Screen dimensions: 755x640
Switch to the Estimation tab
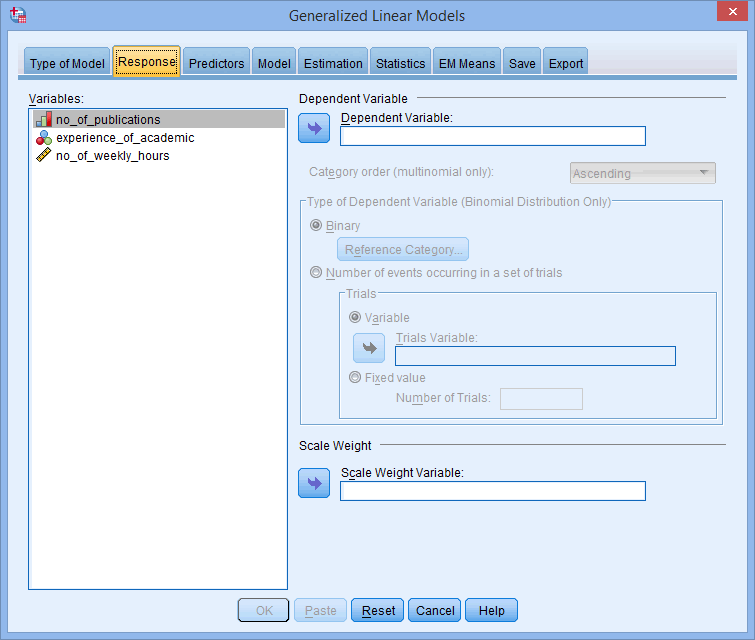(333, 63)
